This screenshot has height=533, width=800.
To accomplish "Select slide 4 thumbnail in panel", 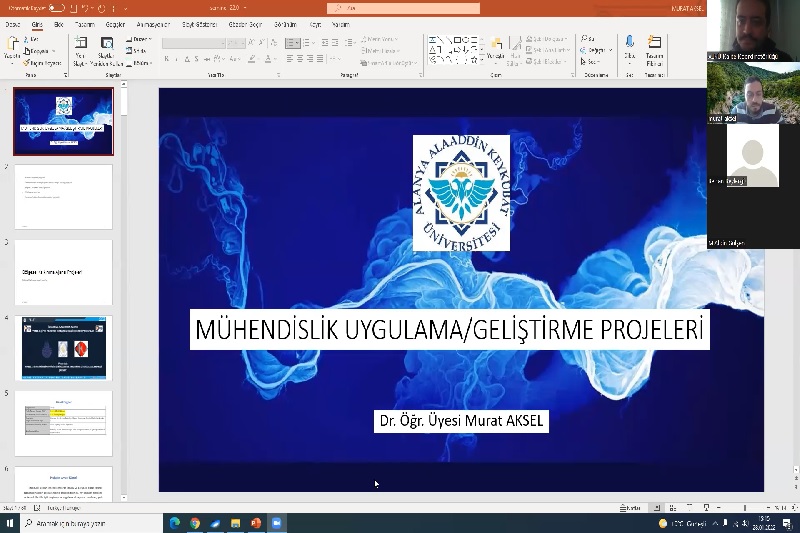I will click(63, 348).
